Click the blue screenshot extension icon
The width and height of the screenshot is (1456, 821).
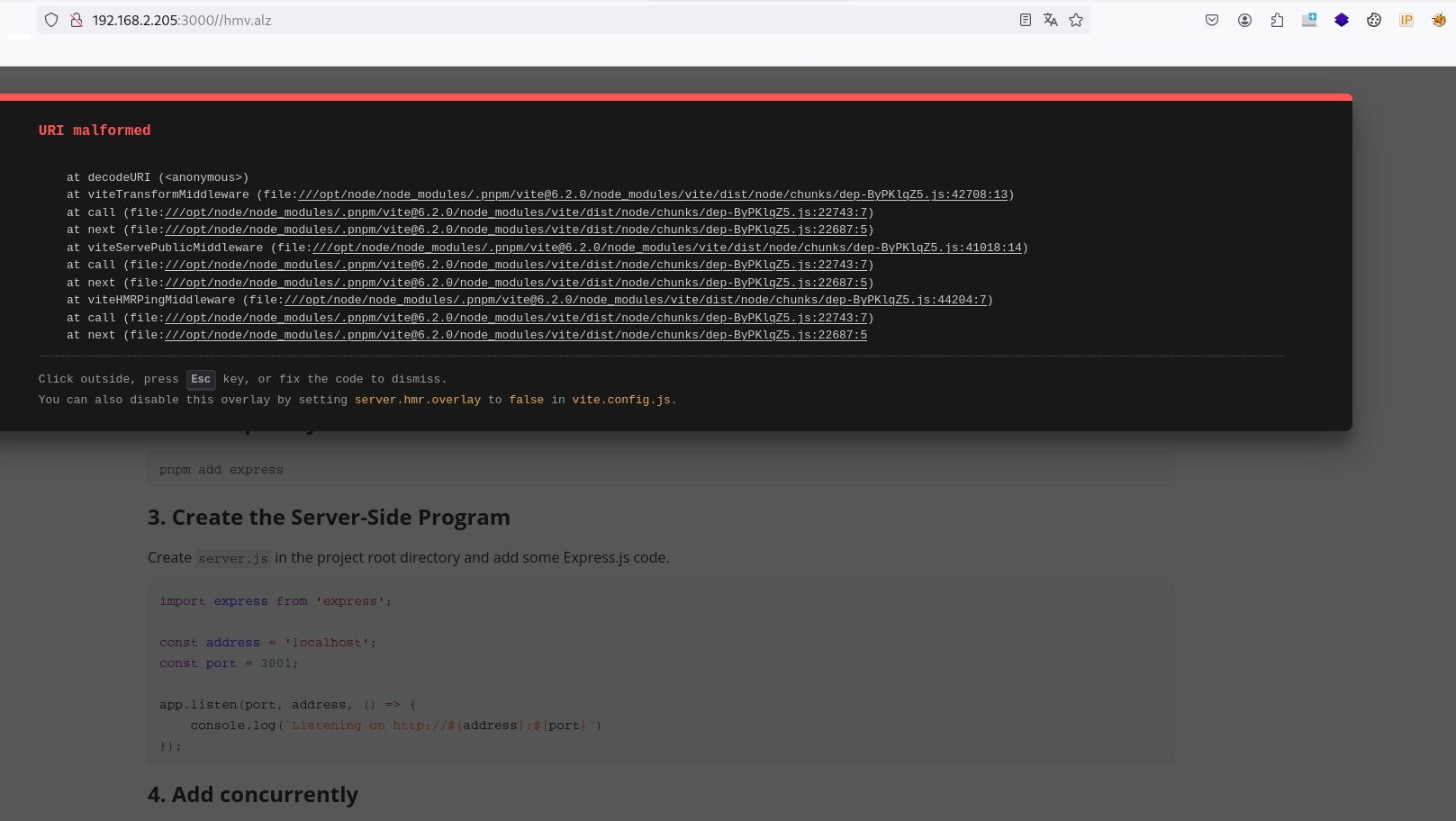click(x=1307, y=20)
